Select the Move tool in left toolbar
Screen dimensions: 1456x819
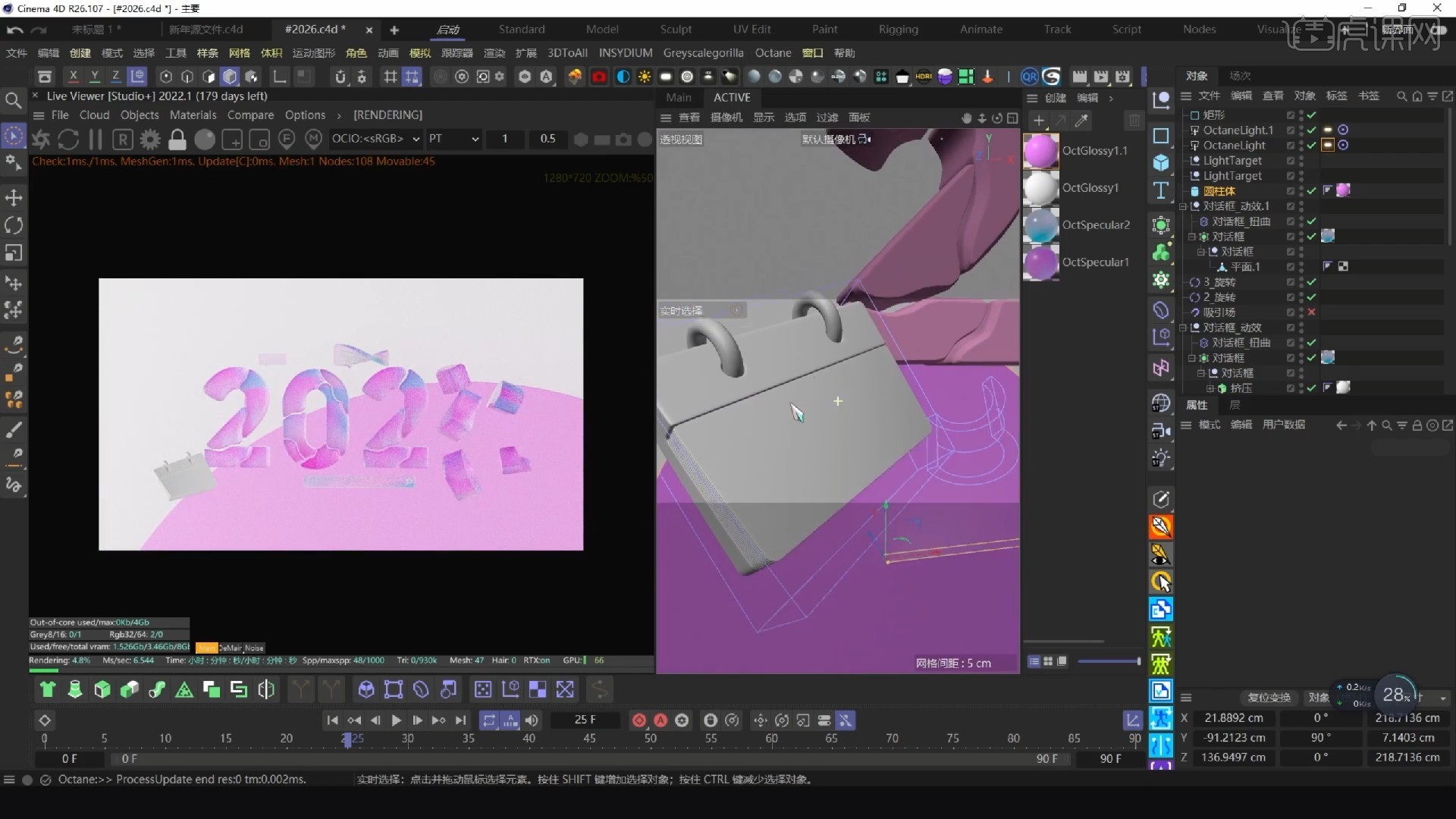point(14,198)
